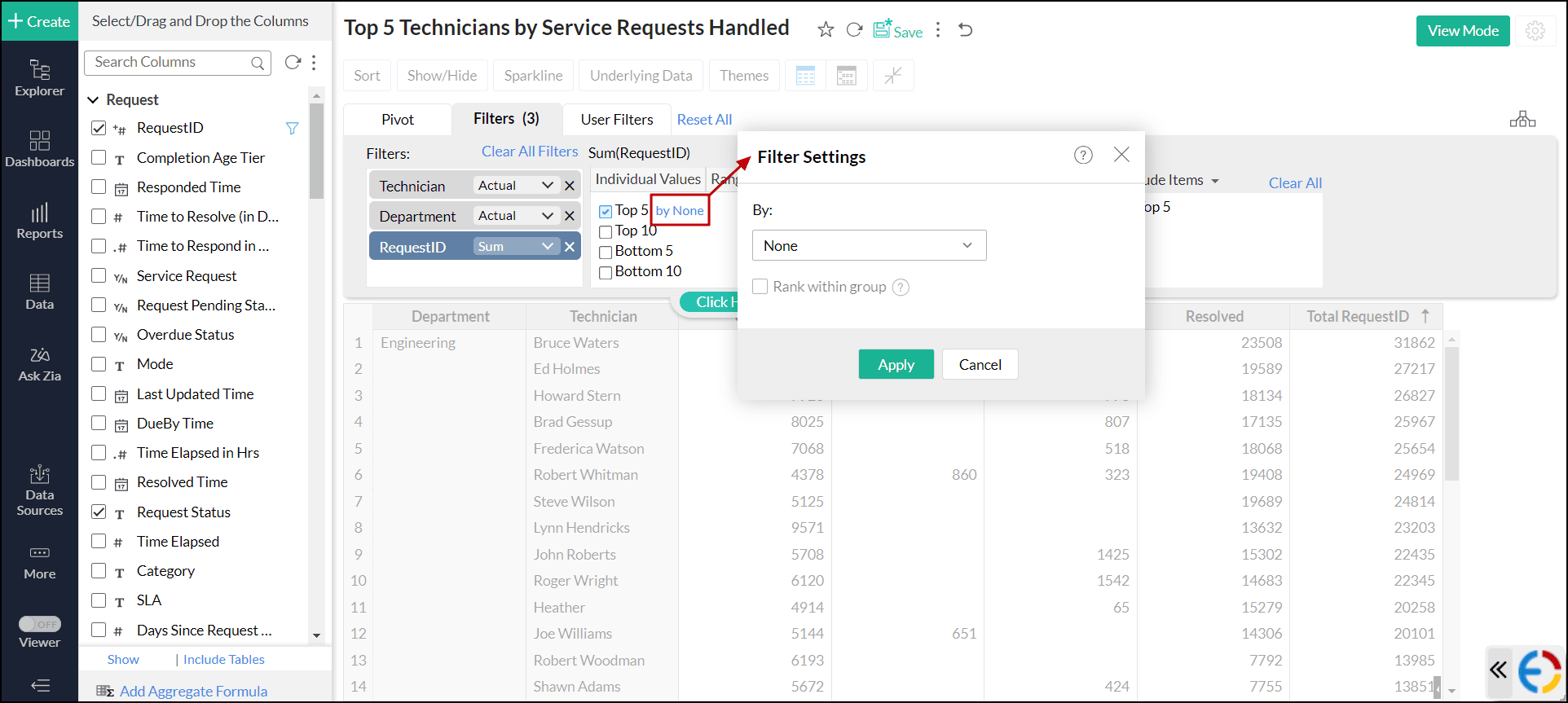Click the Clear All Filters link
Image resolution: width=1568 pixels, height=703 pixels.
click(529, 152)
